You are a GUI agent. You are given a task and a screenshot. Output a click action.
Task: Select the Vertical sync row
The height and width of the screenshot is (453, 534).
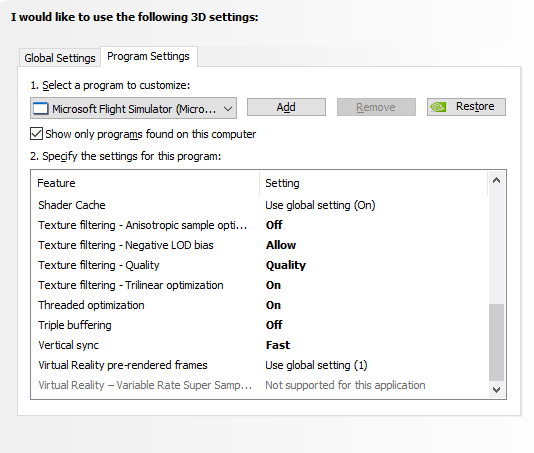coord(260,345)
